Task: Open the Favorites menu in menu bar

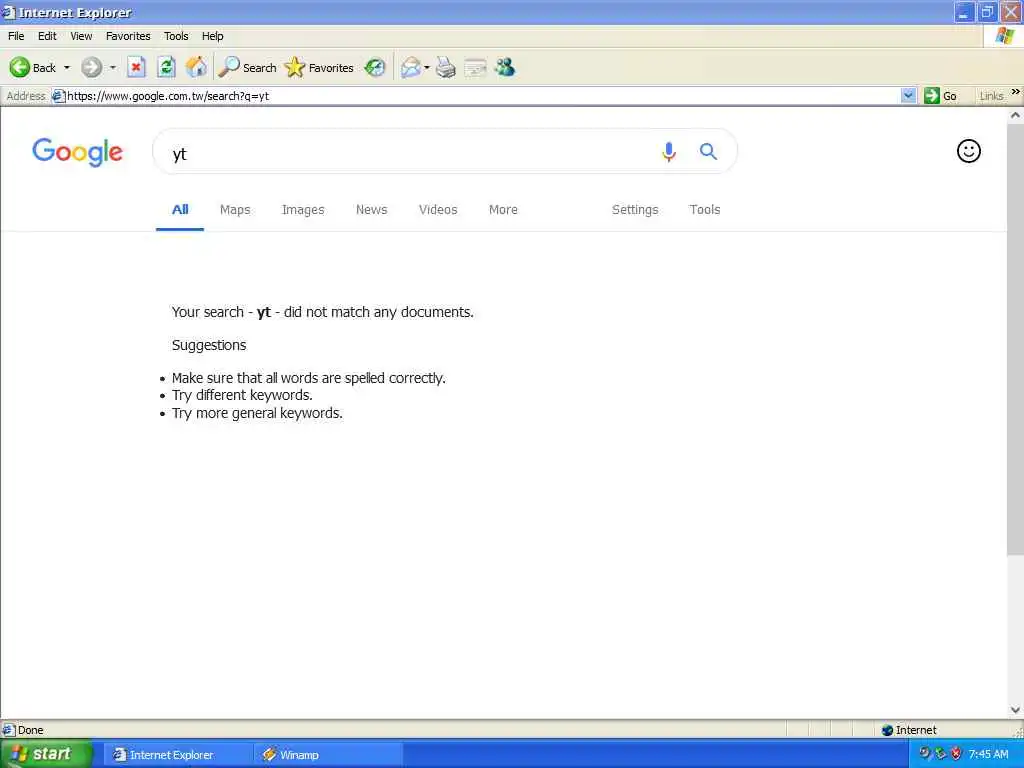Action: point(128,36)
